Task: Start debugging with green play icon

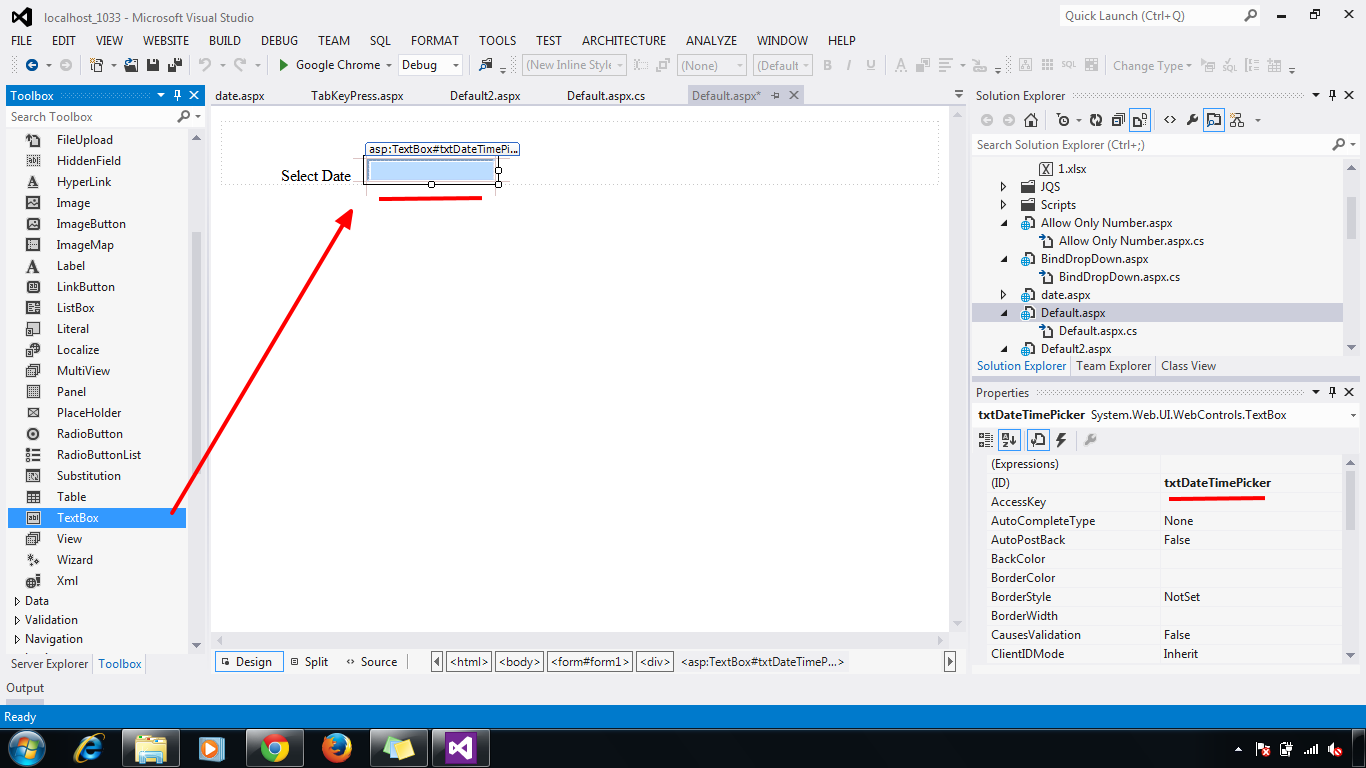Action: click(284, 65)
